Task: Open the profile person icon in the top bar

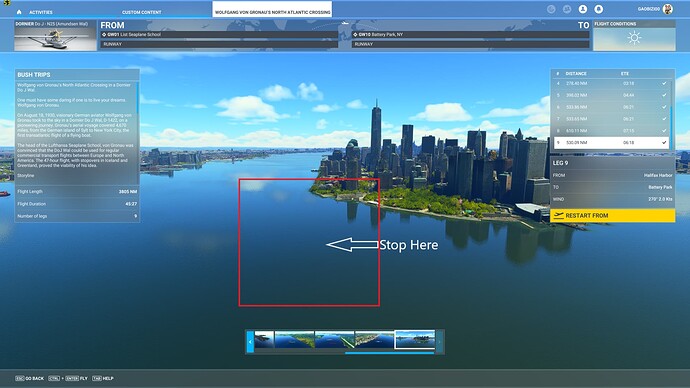Action: point(583,9)
